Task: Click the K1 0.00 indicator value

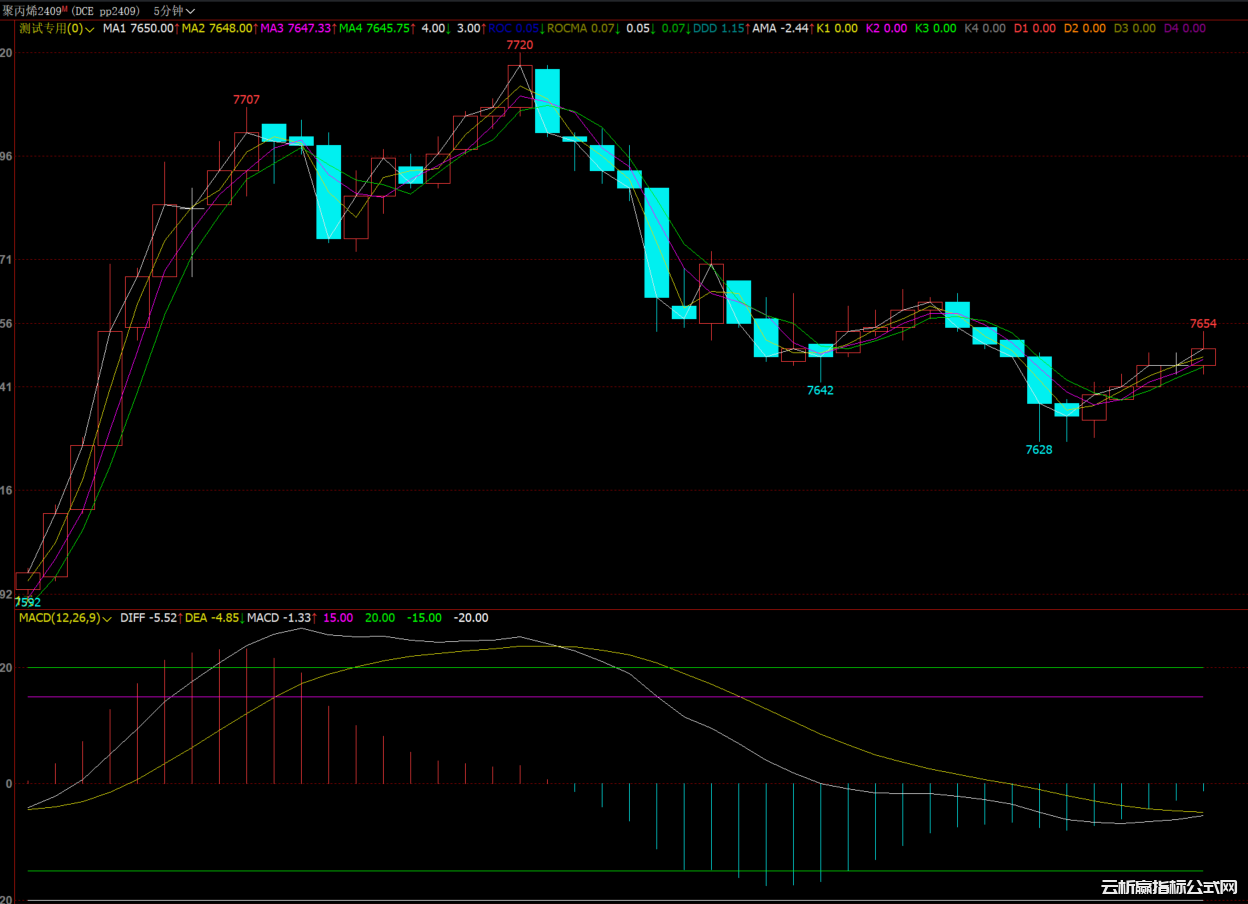Action: click(837, 28)
